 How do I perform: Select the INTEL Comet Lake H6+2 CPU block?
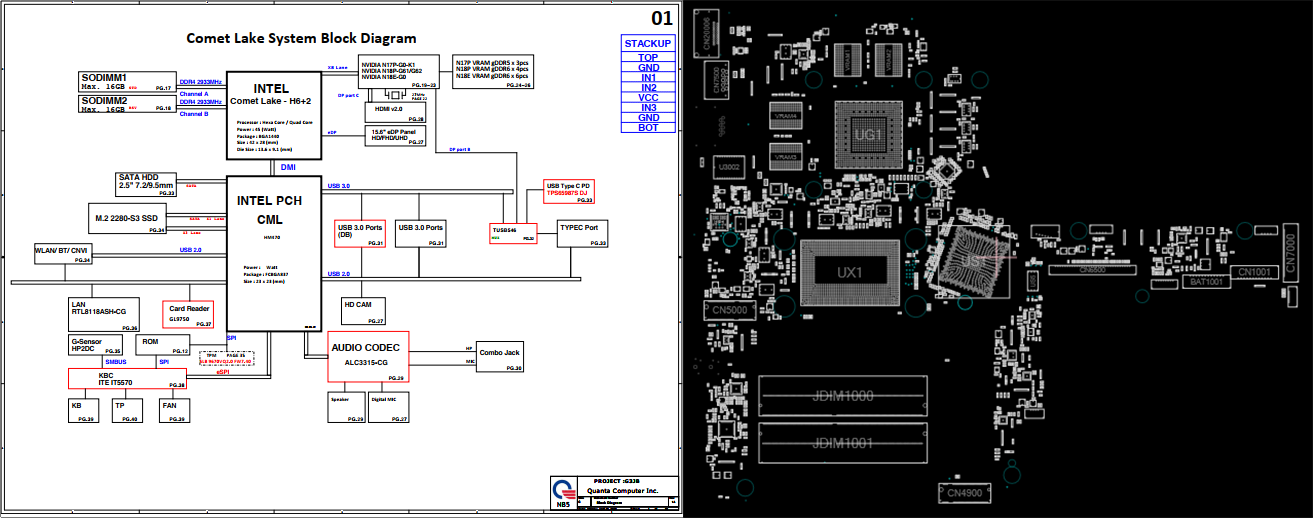pyautogui.click(x=273, y=115)
